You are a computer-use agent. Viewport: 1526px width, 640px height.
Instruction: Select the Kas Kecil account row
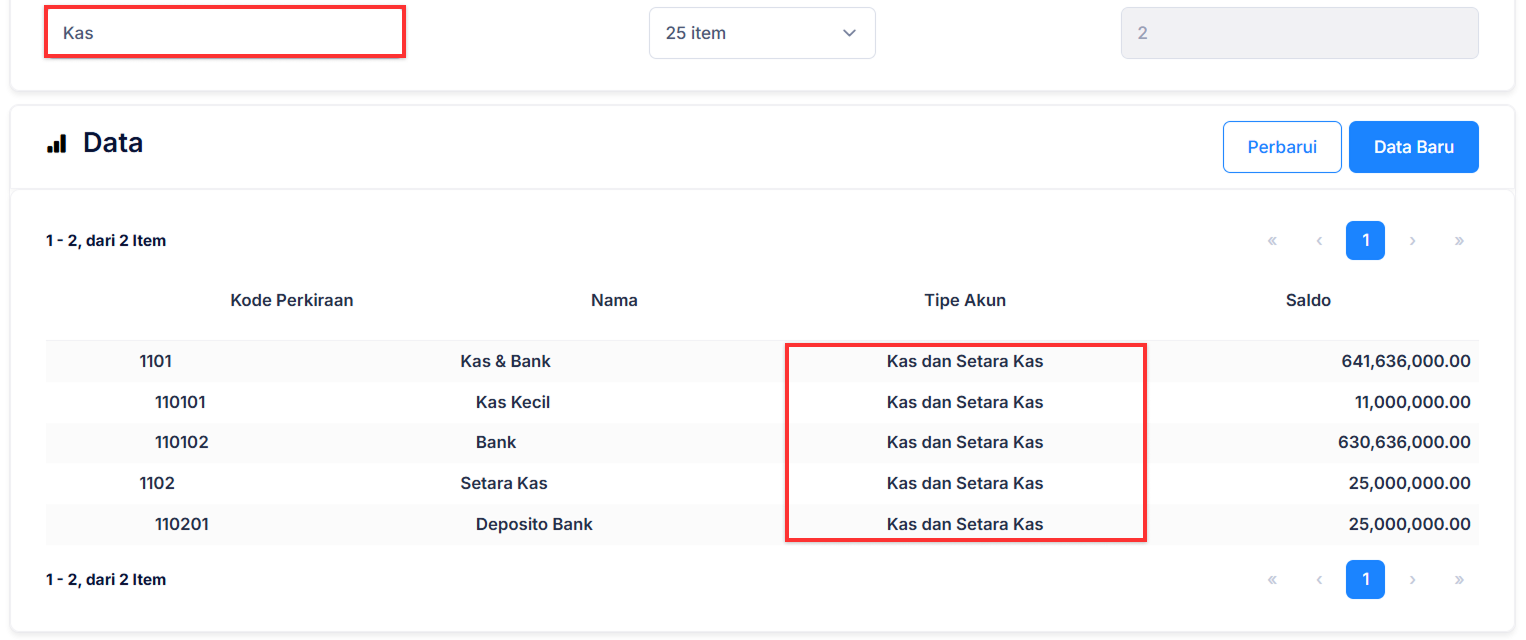coord(505,402)
